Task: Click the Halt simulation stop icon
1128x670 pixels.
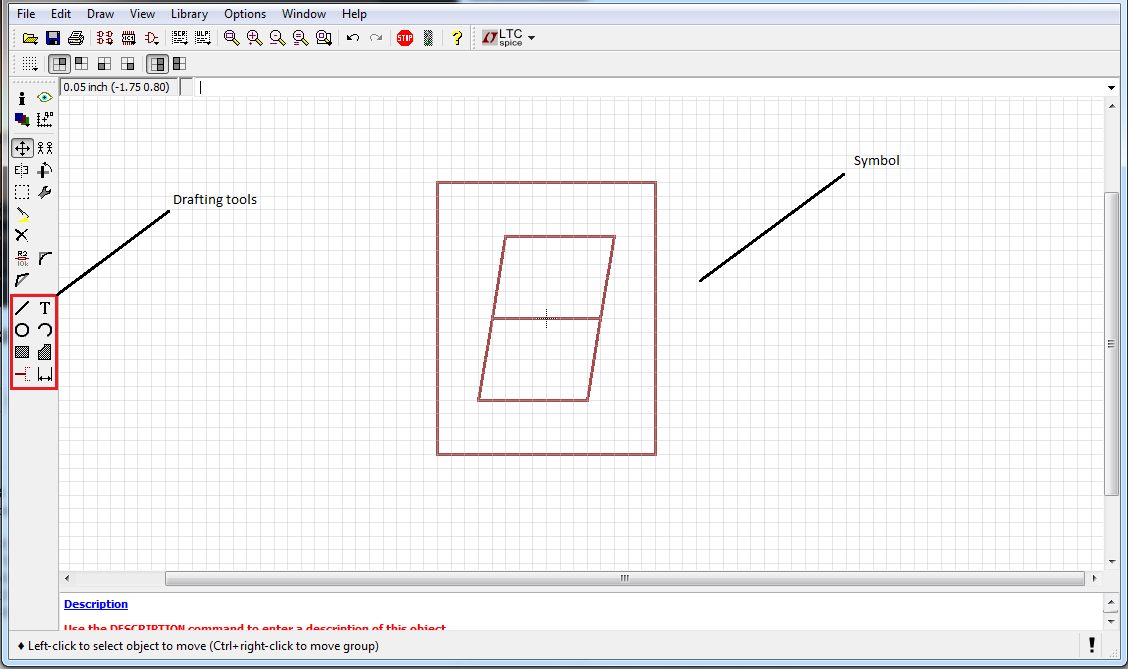Action: coord(404,37)
